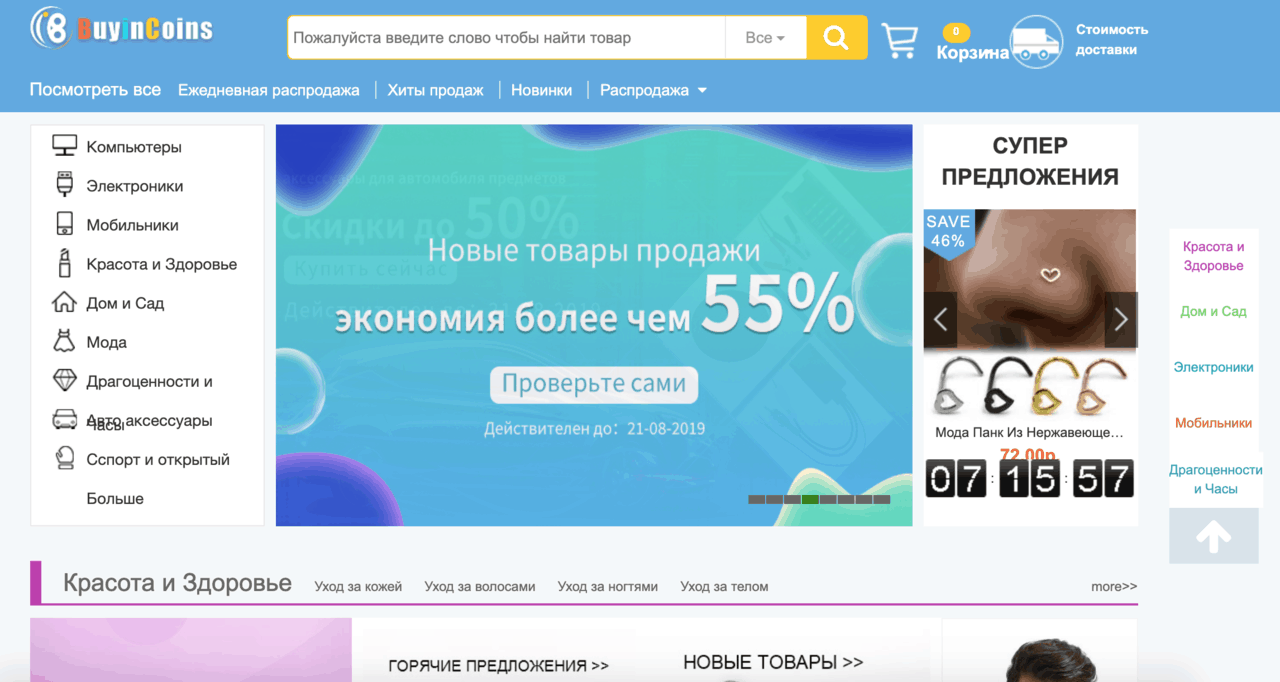This screenshot has width=1280, height=682.
Task: Open Уход за кожей subcategory
Action: pos(358,587)
